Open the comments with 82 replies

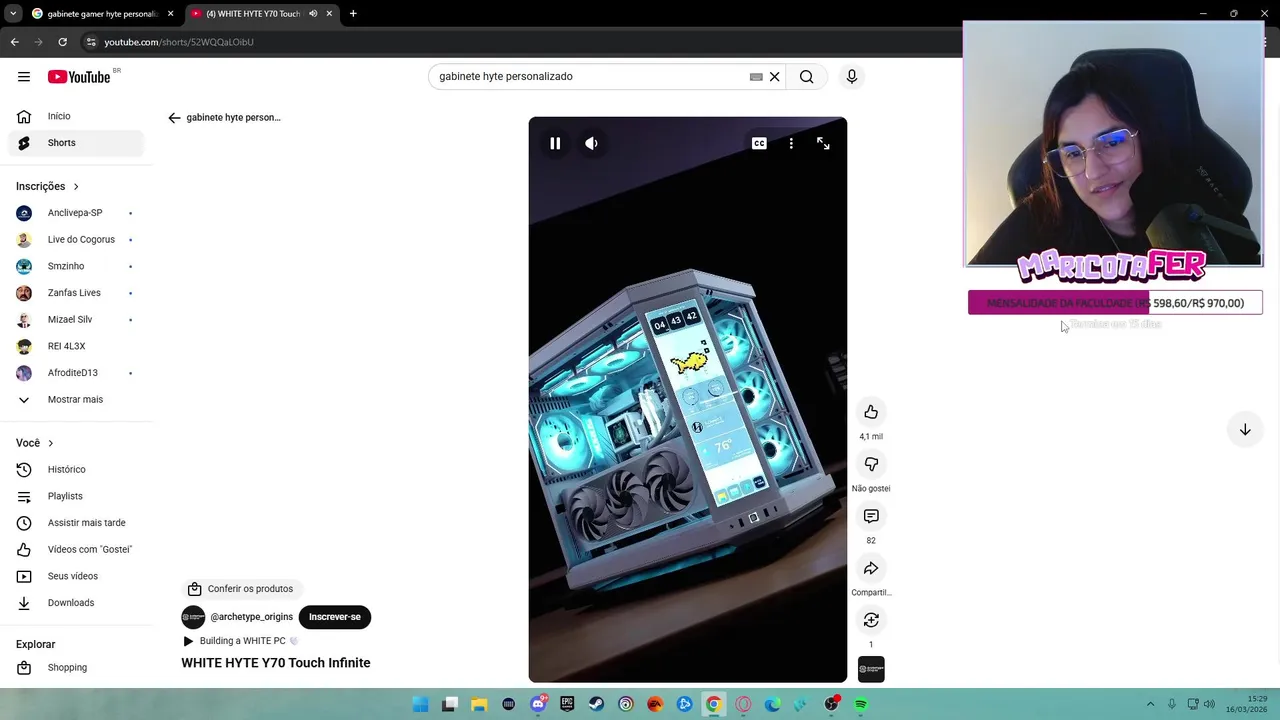coord(871,516)
